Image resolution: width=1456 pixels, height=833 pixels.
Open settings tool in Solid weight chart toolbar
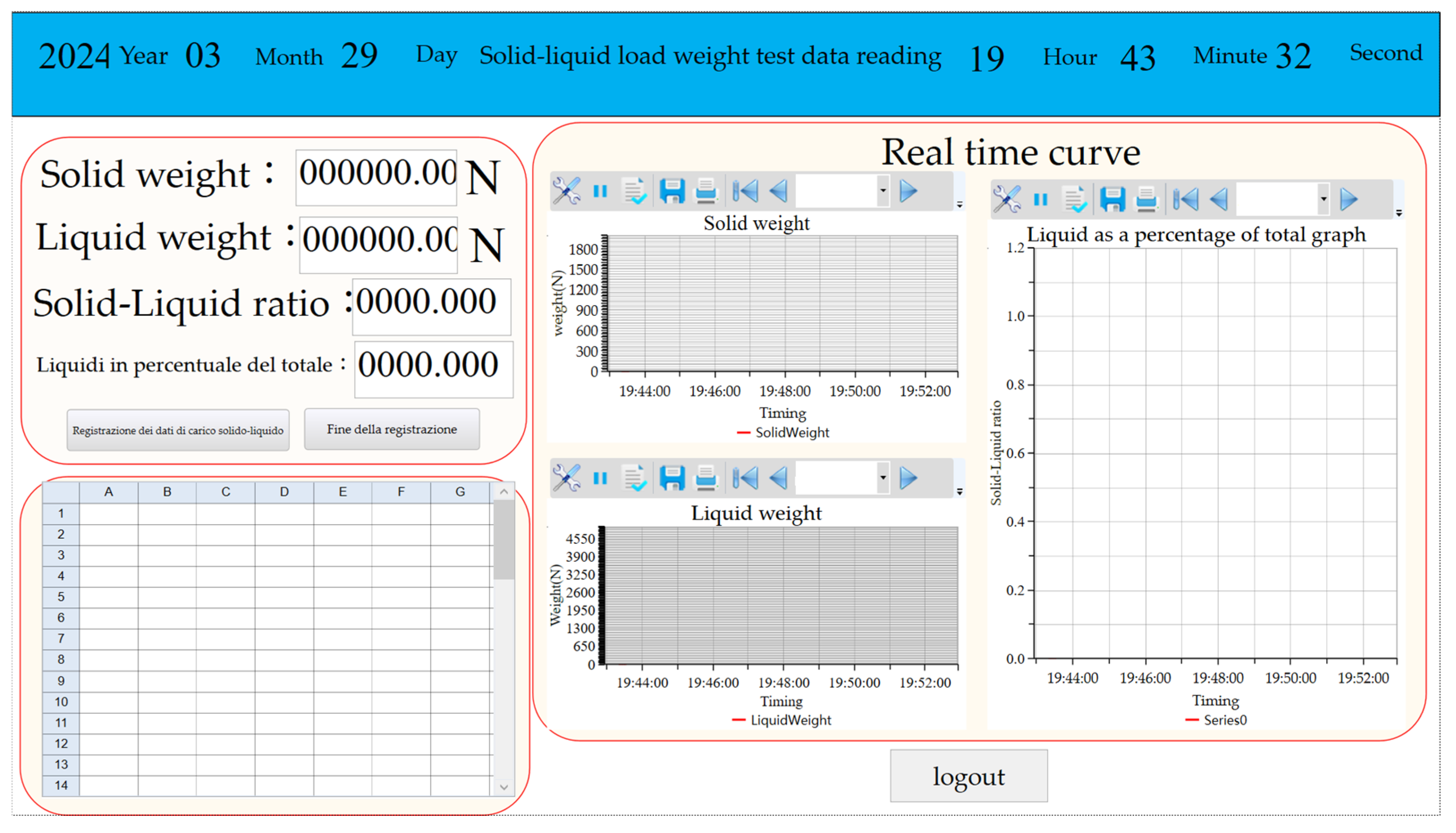[566, 191]
